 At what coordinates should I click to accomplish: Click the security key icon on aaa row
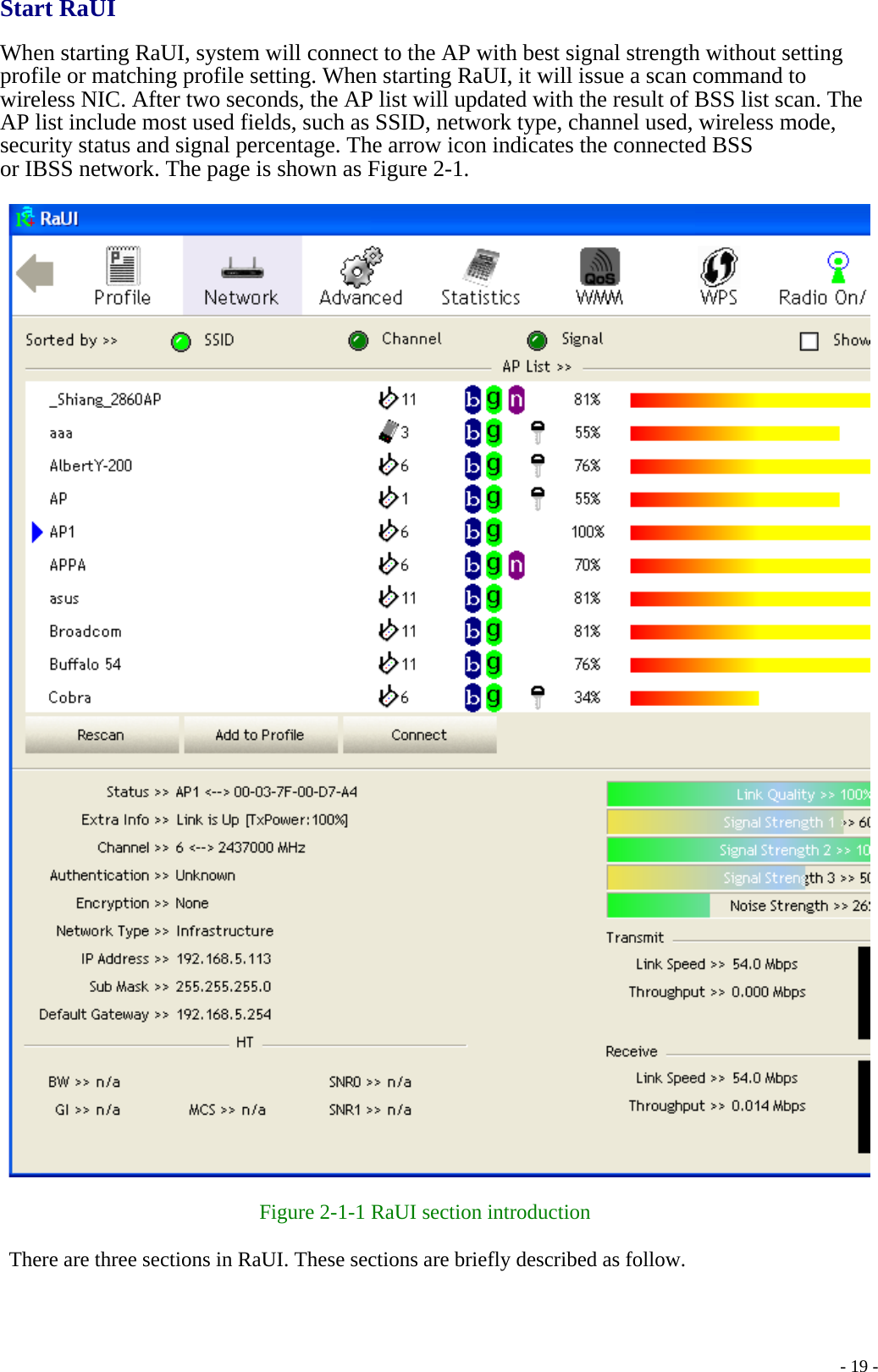click(x=537, y=433)
